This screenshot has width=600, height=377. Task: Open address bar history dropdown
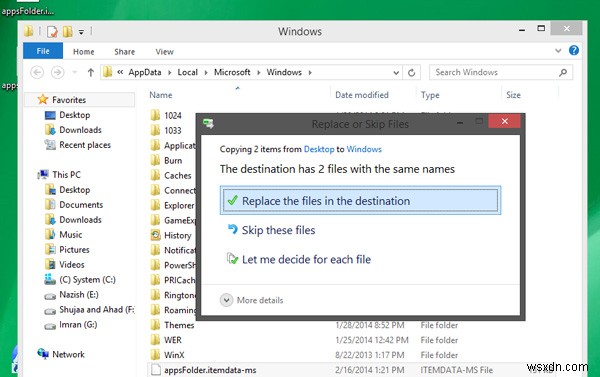pyautogui.click(x=396, y=72)
